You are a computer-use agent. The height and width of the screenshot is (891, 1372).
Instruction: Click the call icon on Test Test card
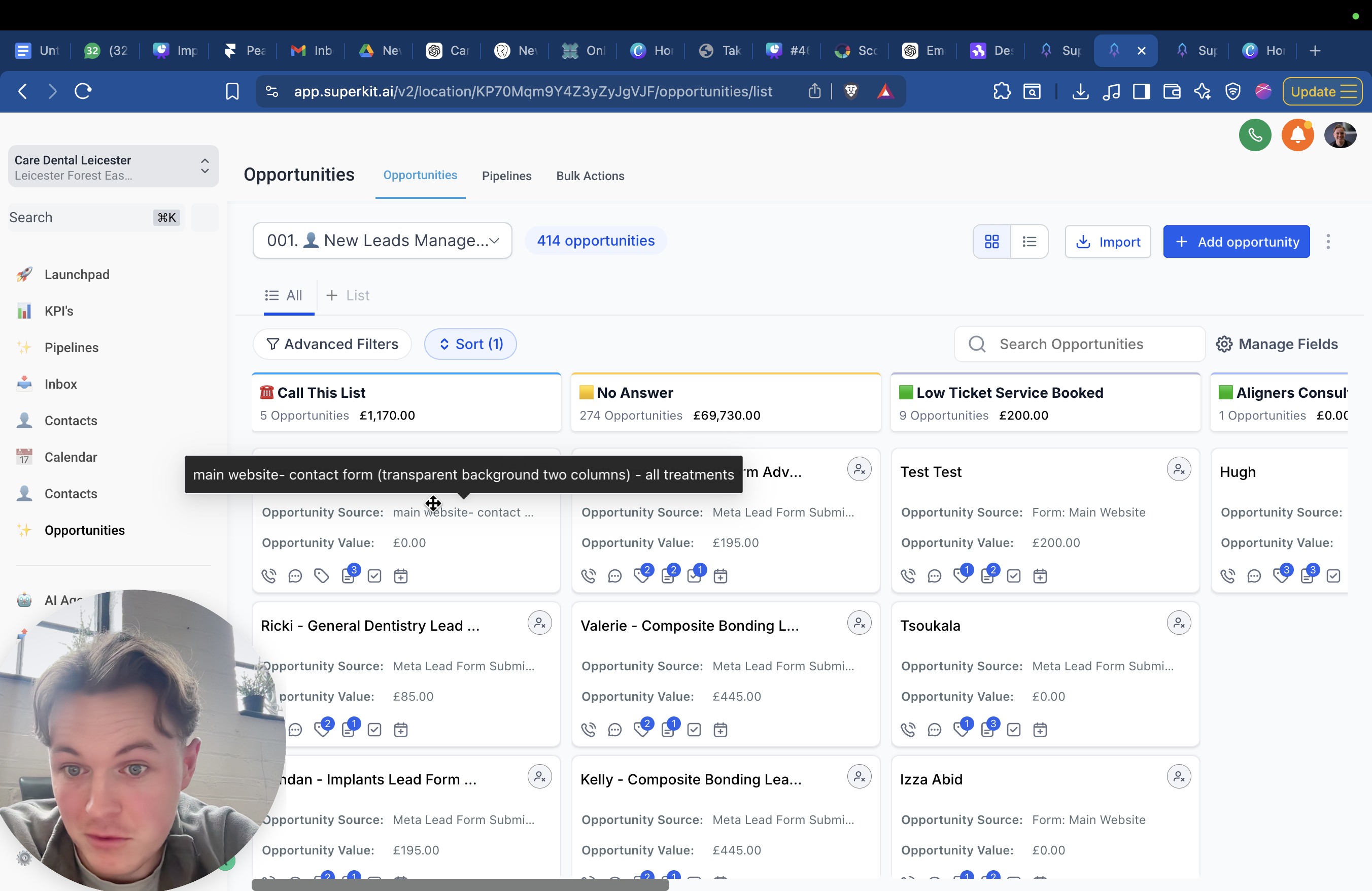click(x=908, y=576)
